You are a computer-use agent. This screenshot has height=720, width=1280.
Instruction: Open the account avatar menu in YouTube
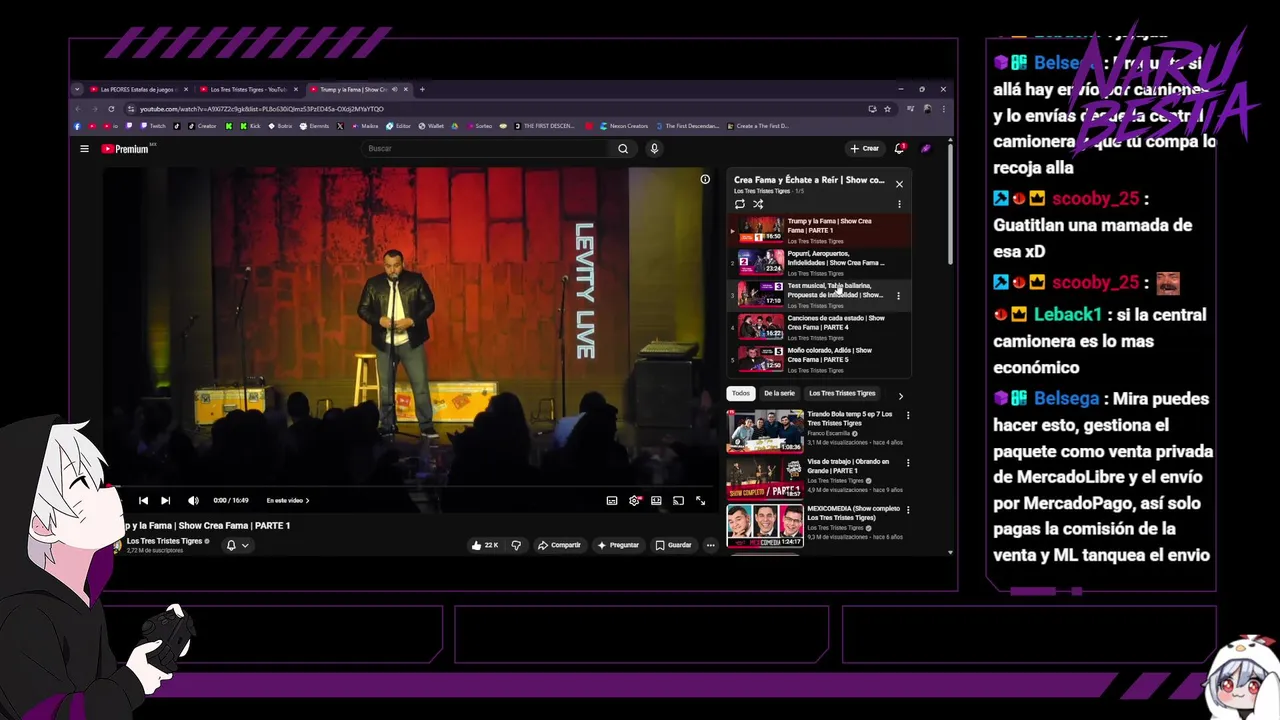[x=925, y=149]
